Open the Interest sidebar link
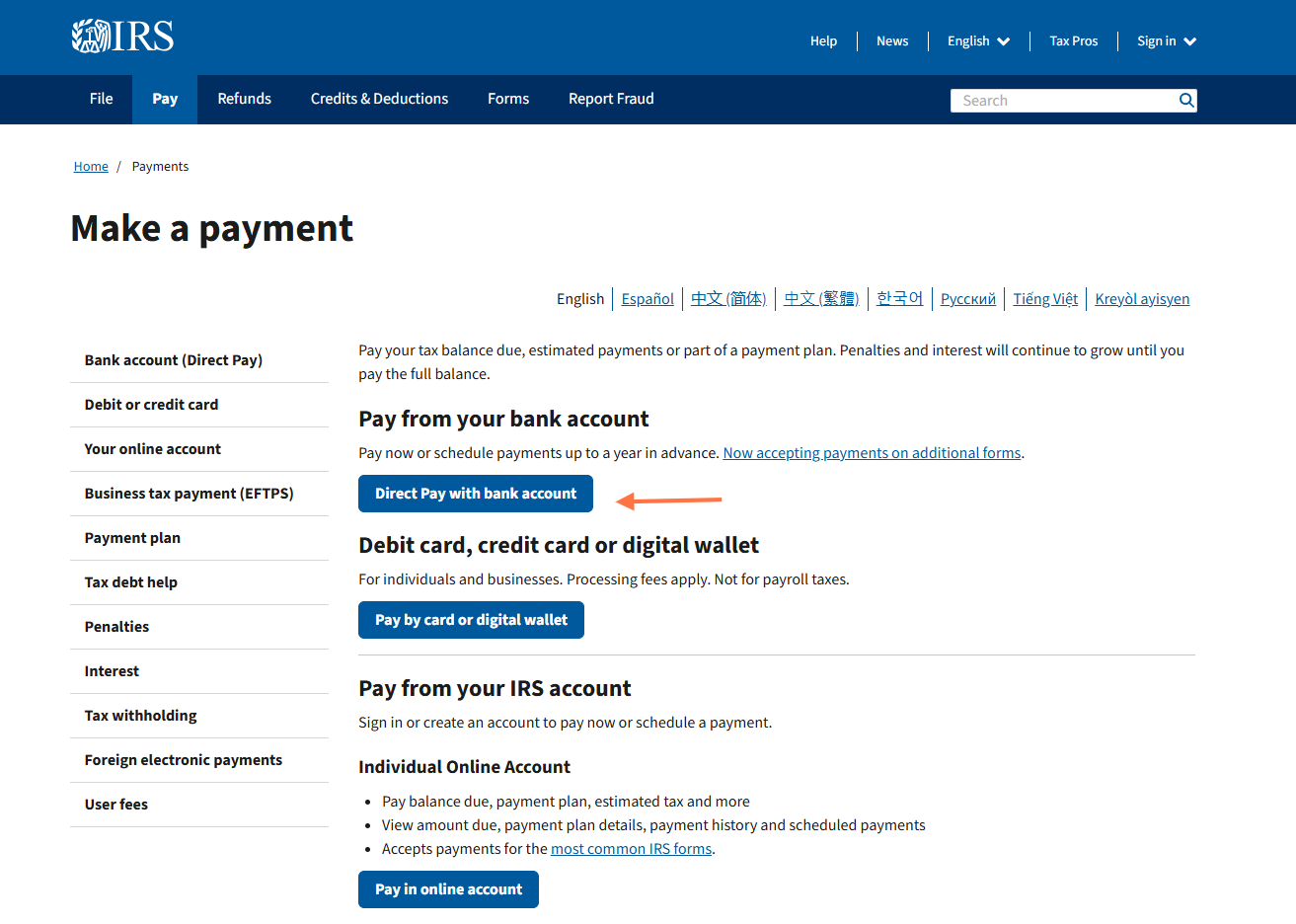The image size is (1296, 924). pyautogui.click(x=199, y=671)
